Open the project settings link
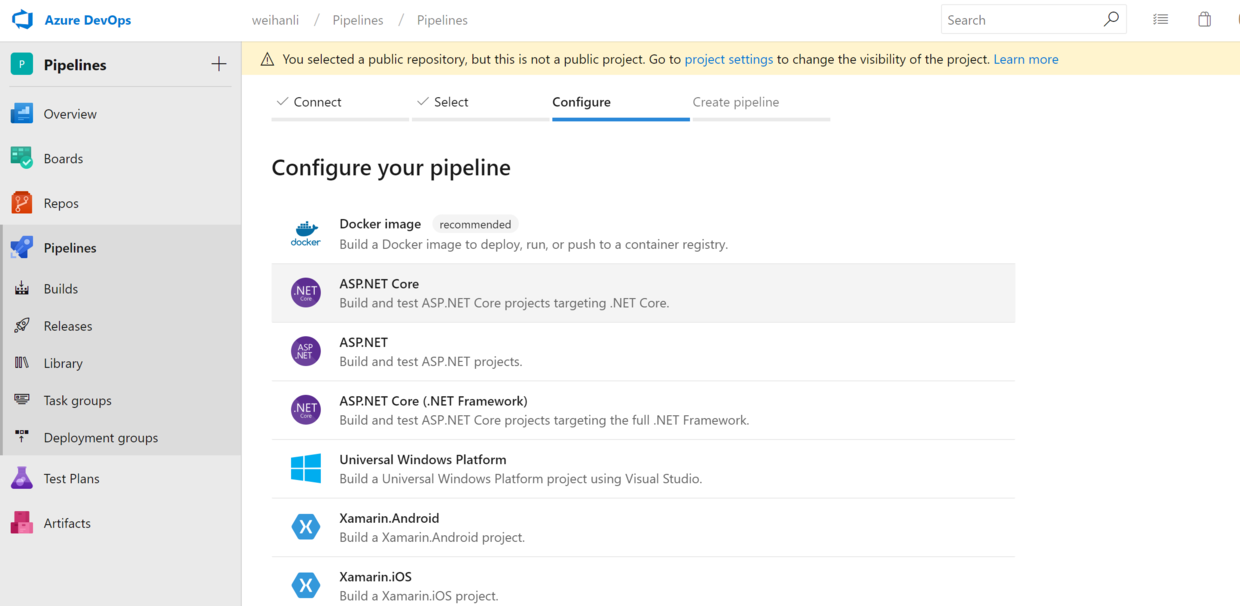This screenshot has height=606, width=1240. tap(728, 59)
